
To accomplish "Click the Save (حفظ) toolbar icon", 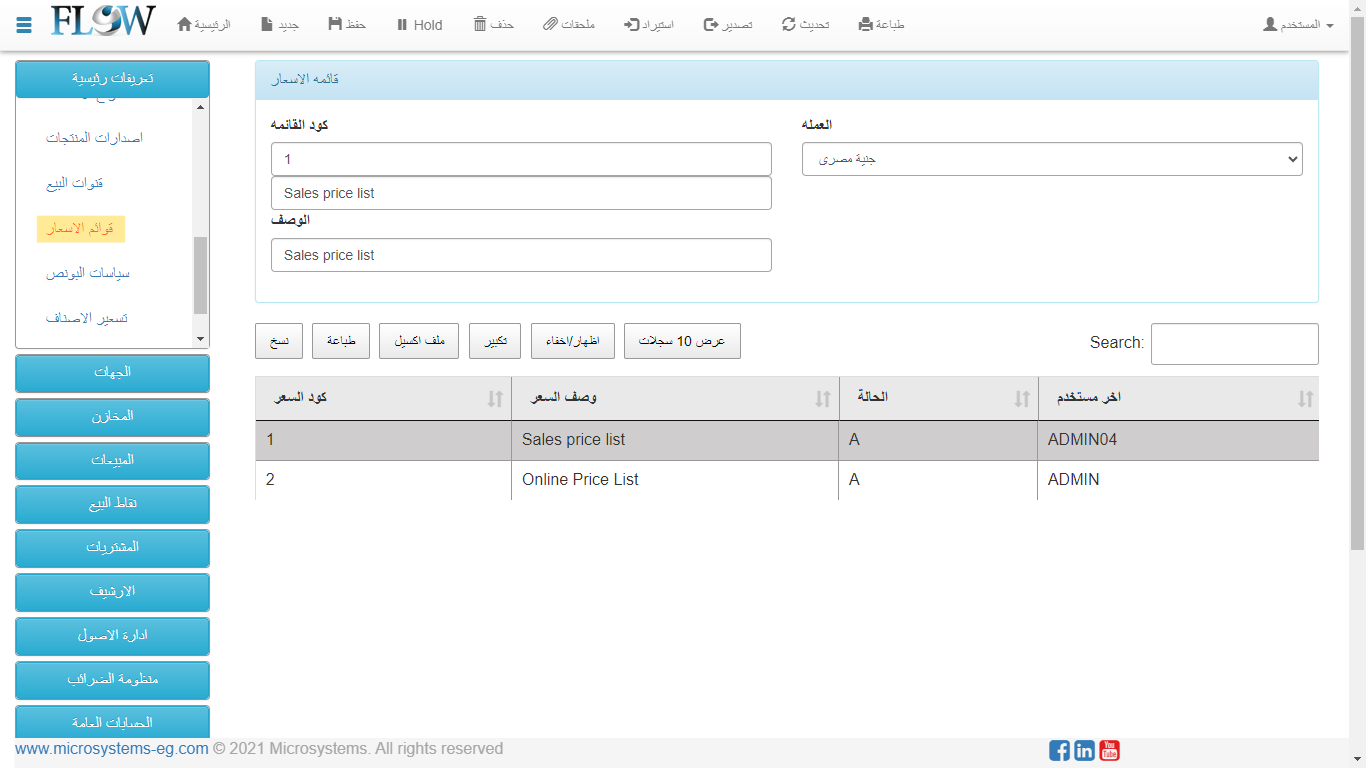I will click(x=335, y=25).
